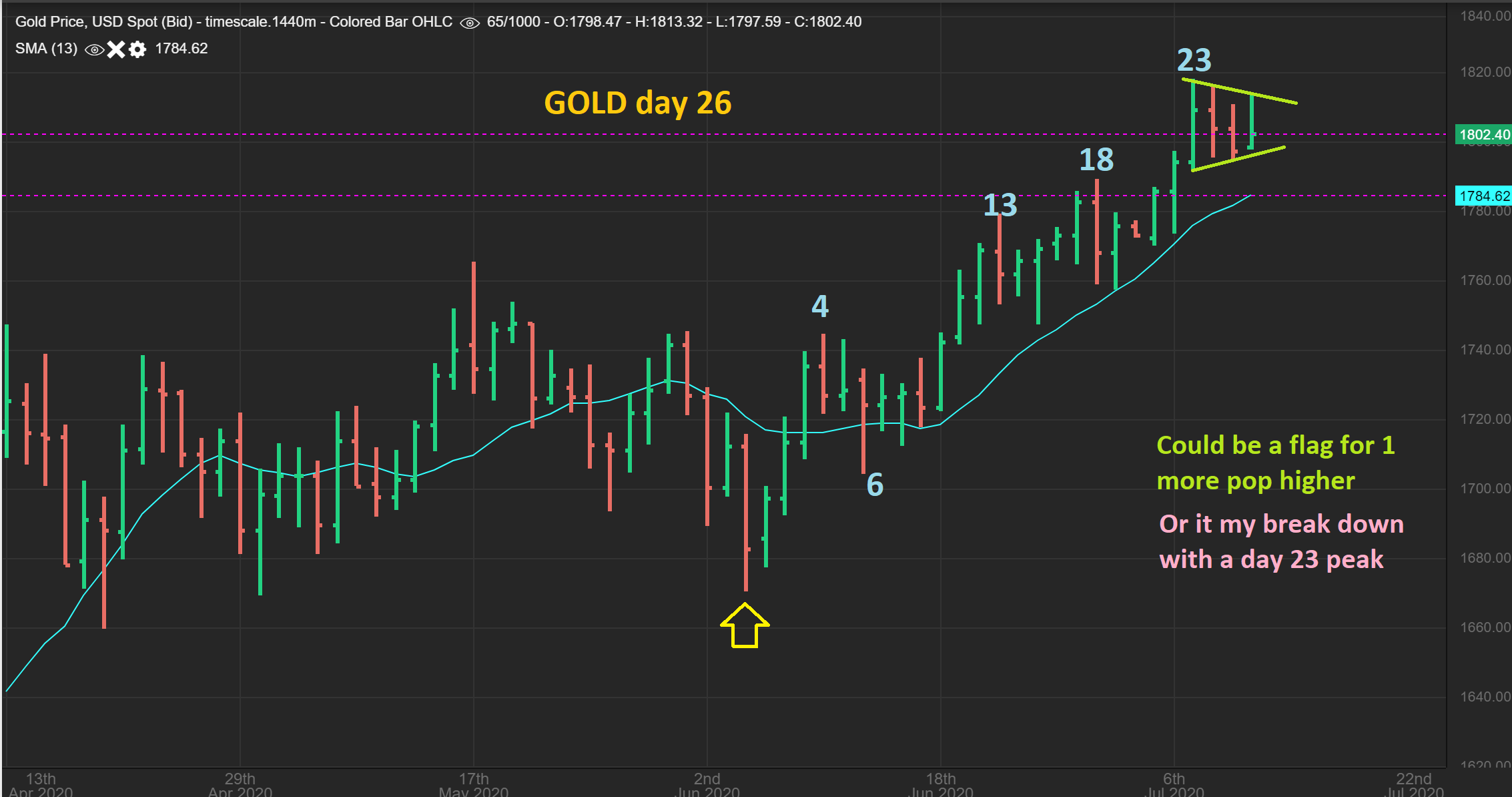This screenshot has width=1512, height=797.
Task: Click the number 18 cycle label
Action: coord(1096,160)
